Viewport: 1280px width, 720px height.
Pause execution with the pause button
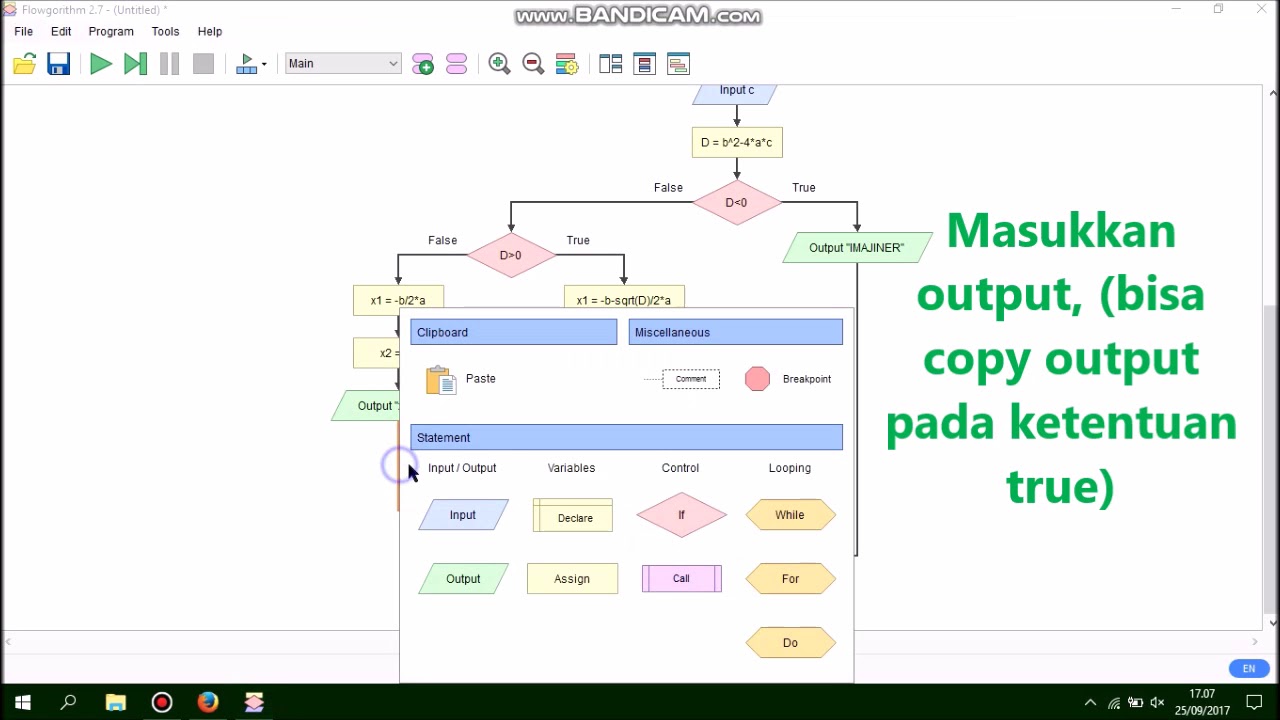pyautogui.click(x=169, y=64)
